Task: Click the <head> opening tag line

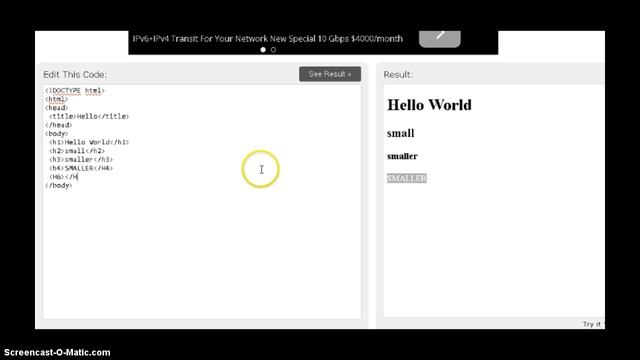Action: 56,108
